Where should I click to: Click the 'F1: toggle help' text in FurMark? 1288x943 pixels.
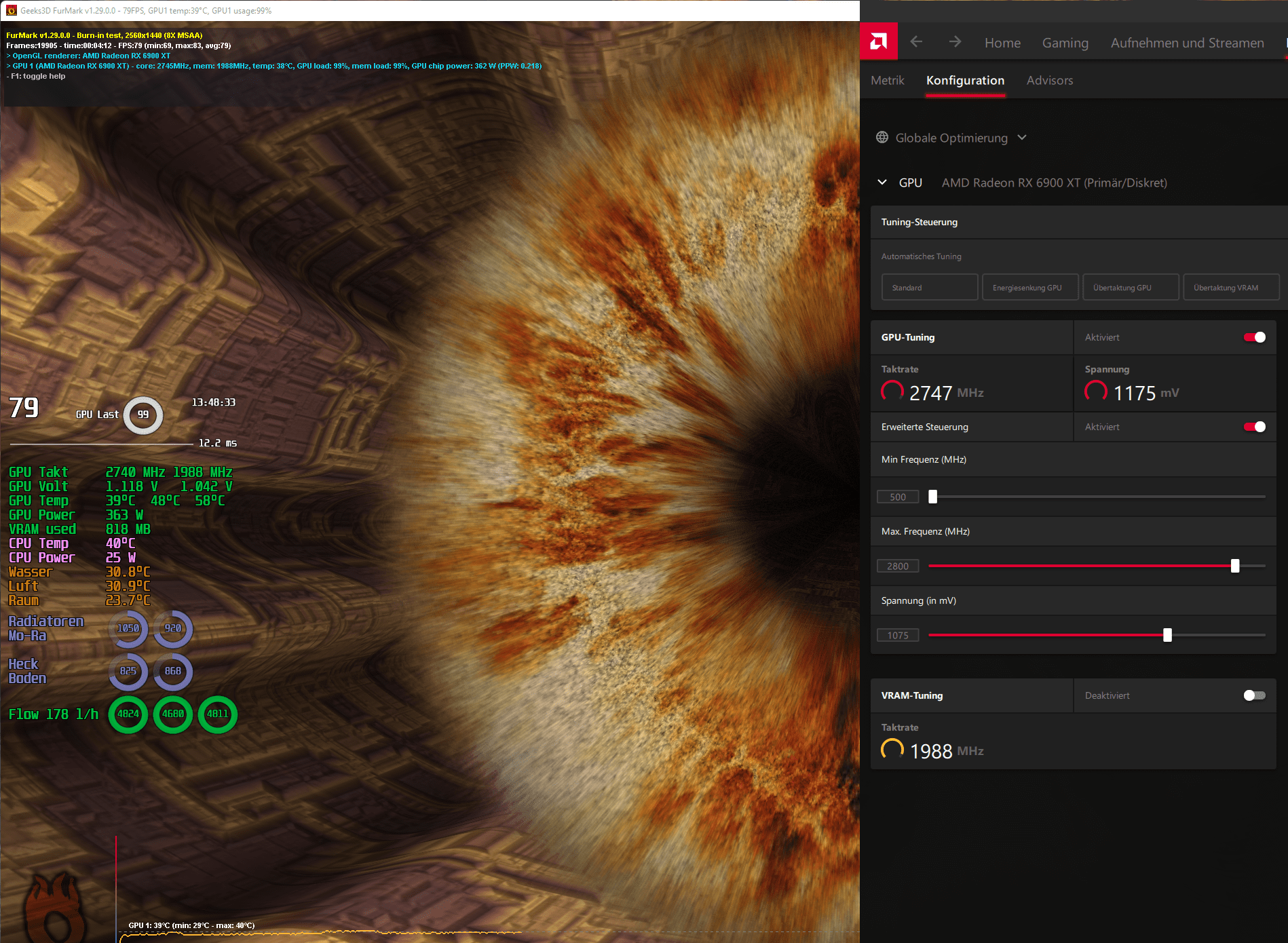click(36, 76)
